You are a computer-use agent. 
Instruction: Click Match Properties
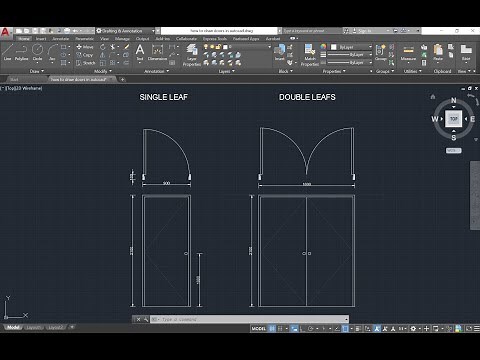(x=310, y=55)
